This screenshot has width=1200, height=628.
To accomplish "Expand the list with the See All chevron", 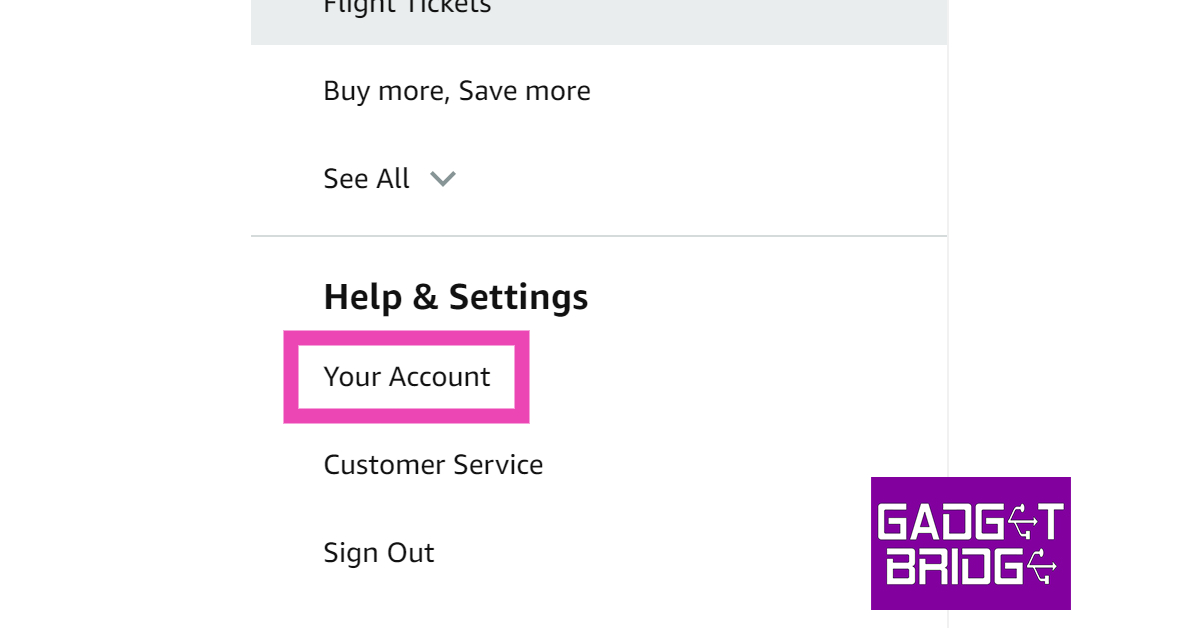I will pos(443,179).
